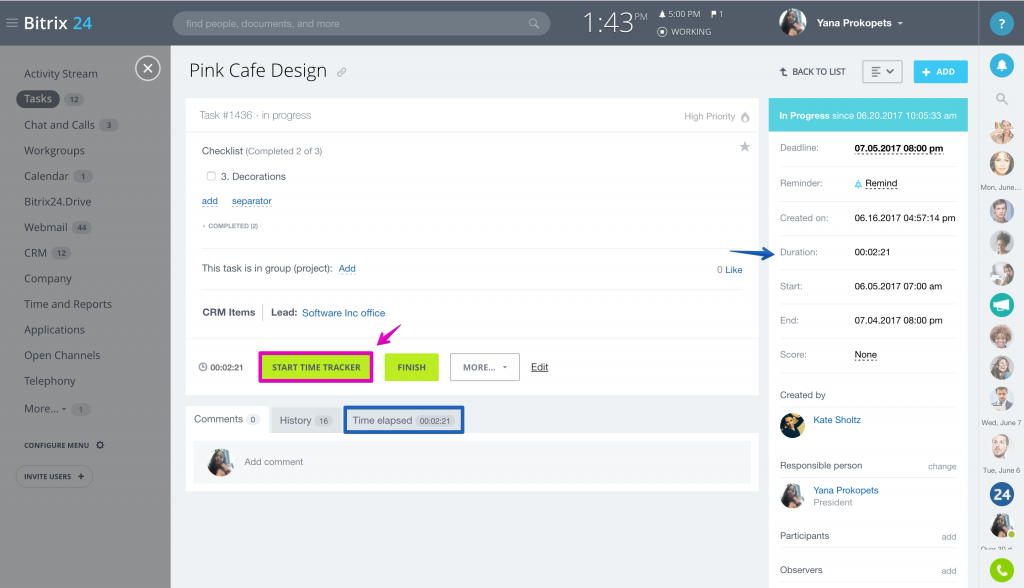This screenshot has height=588, width=1024.
Task: Click Yana Prokopets avatar under Responsible person
Action: pos(792,496)
